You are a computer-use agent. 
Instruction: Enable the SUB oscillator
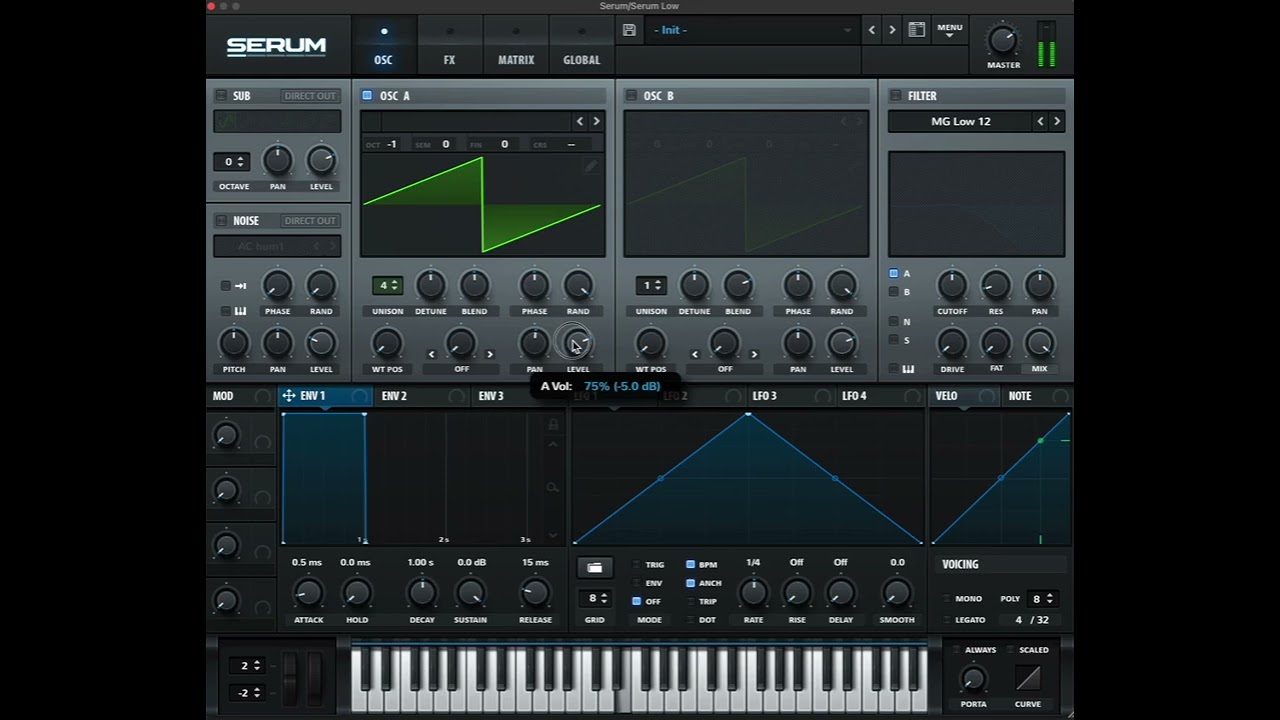tap(221, 96)
